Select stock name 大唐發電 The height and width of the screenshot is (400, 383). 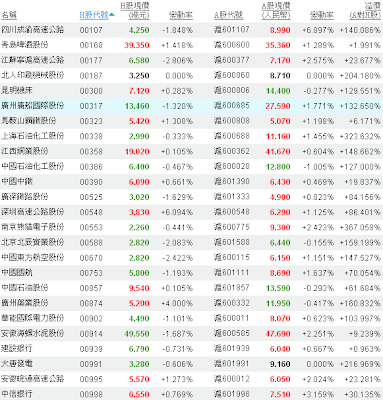[x=17, y=363]
